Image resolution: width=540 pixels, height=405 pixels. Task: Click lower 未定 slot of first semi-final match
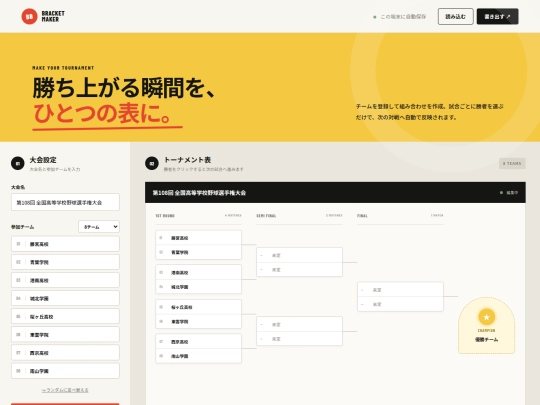pos(299,270)
